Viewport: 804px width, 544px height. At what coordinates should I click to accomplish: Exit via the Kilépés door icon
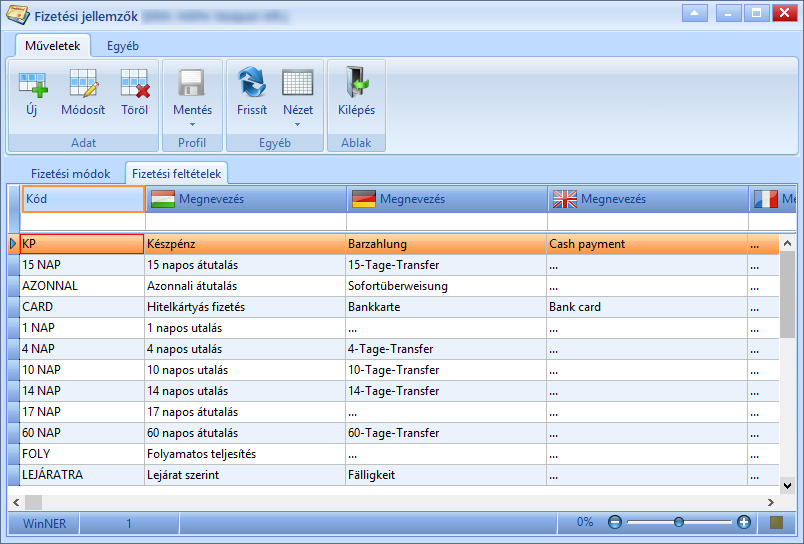pyautogui.click(x=357, y=82)
